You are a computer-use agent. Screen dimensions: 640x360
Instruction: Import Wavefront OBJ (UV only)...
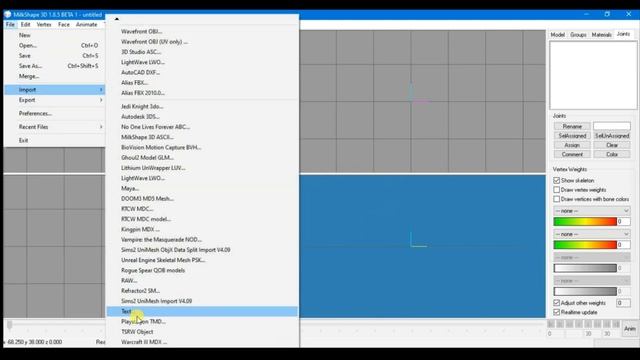[202, 42]
